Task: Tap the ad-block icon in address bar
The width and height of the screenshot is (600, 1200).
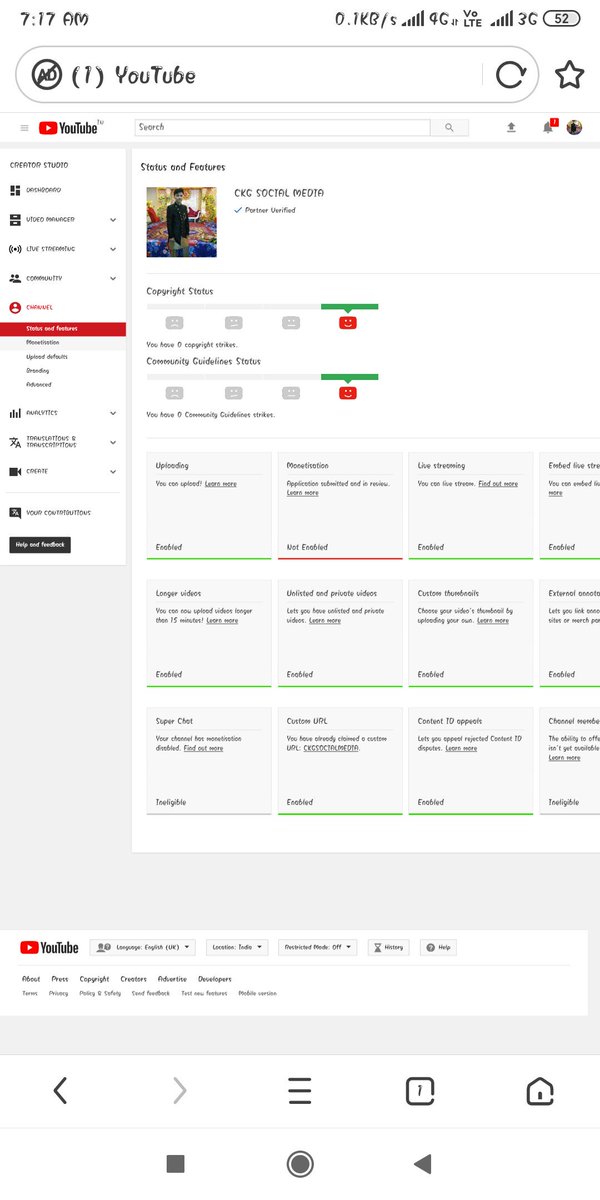Action: pos(46,74)
